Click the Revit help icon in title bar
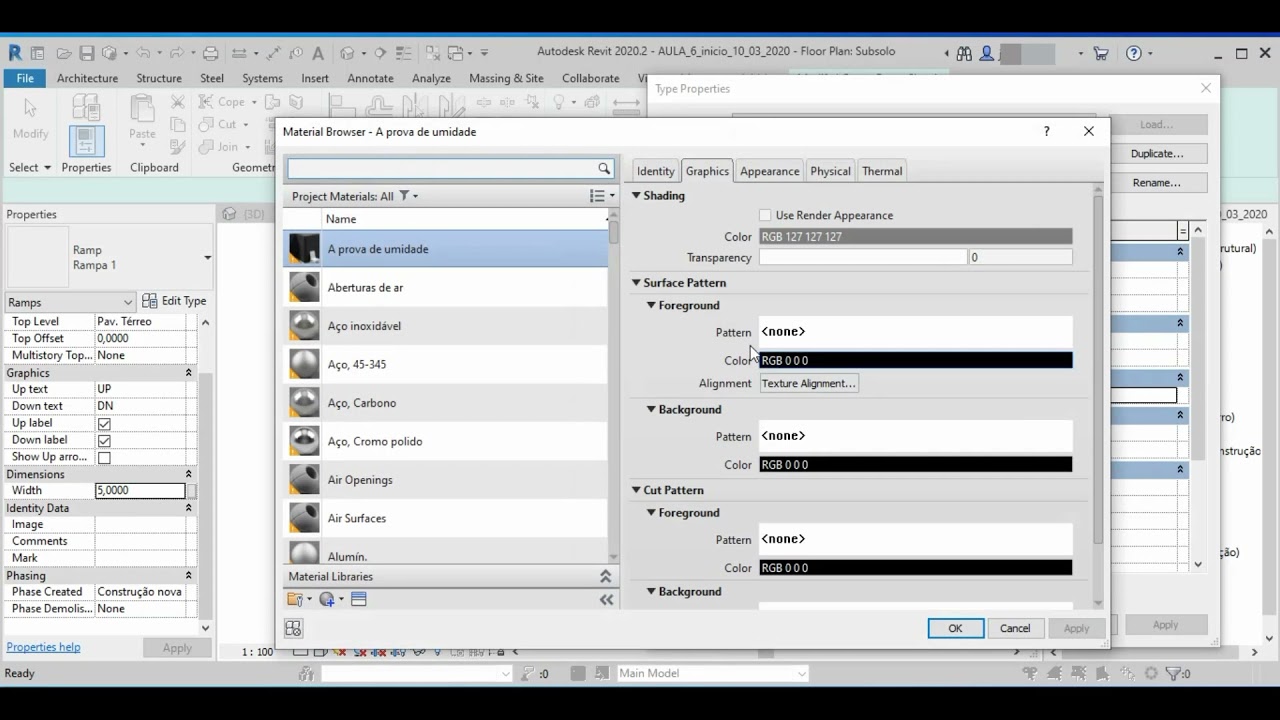 (1133, 53)
